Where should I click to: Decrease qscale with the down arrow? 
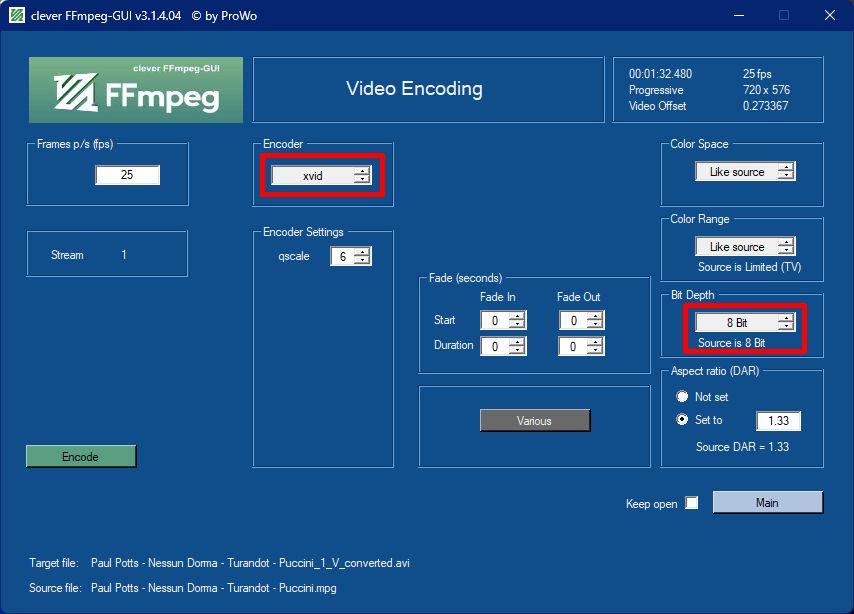pos(362,260)
